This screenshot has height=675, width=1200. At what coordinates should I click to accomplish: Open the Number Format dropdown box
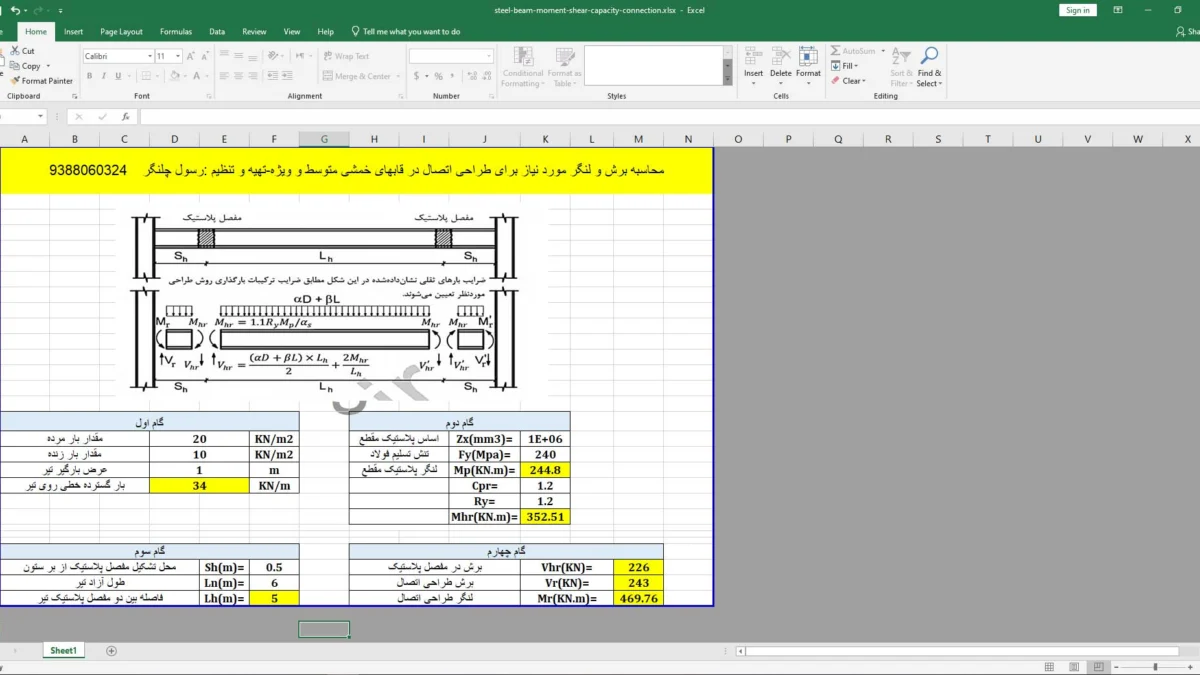click(x=451, y=56)
